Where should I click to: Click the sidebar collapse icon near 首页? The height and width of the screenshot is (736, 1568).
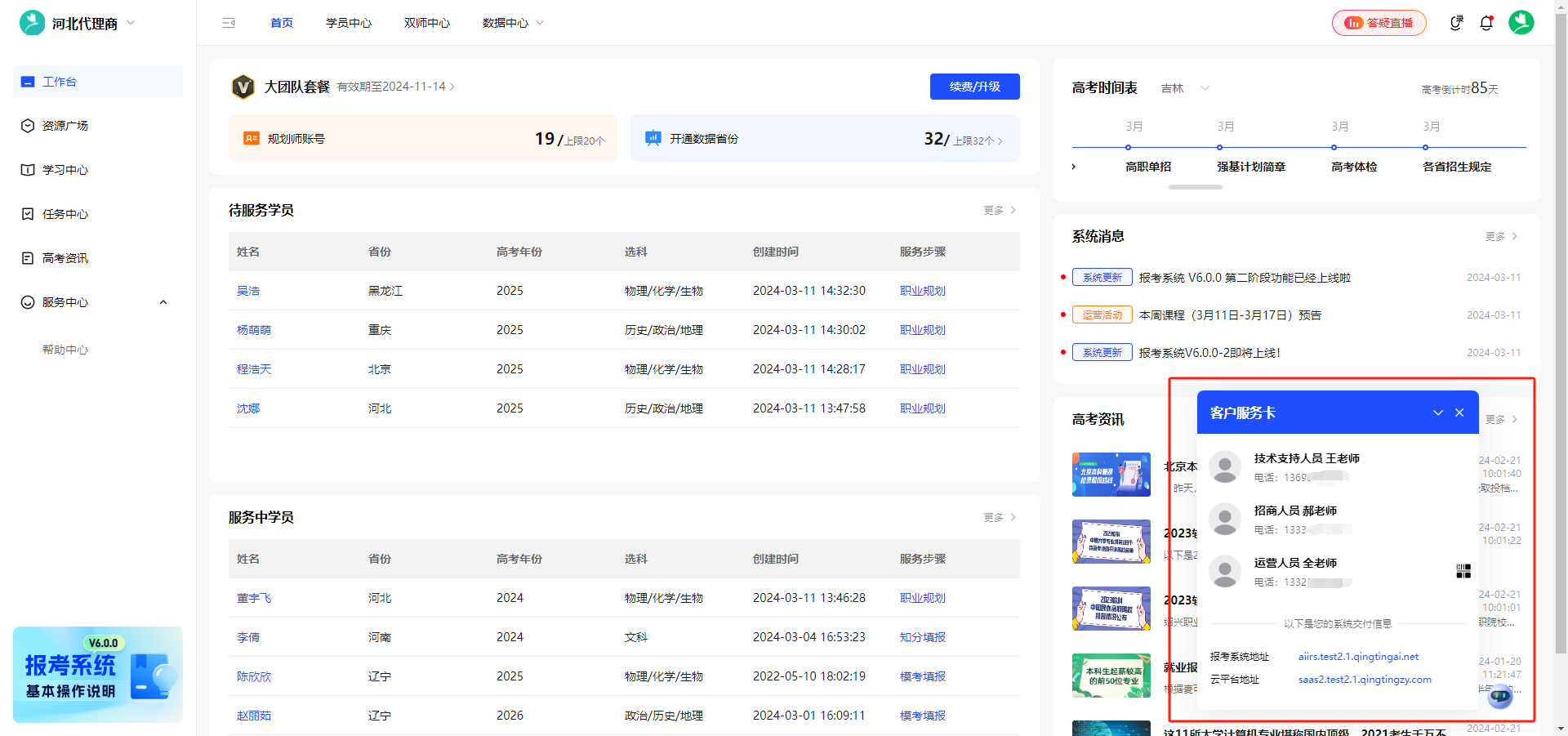point(229,23)
